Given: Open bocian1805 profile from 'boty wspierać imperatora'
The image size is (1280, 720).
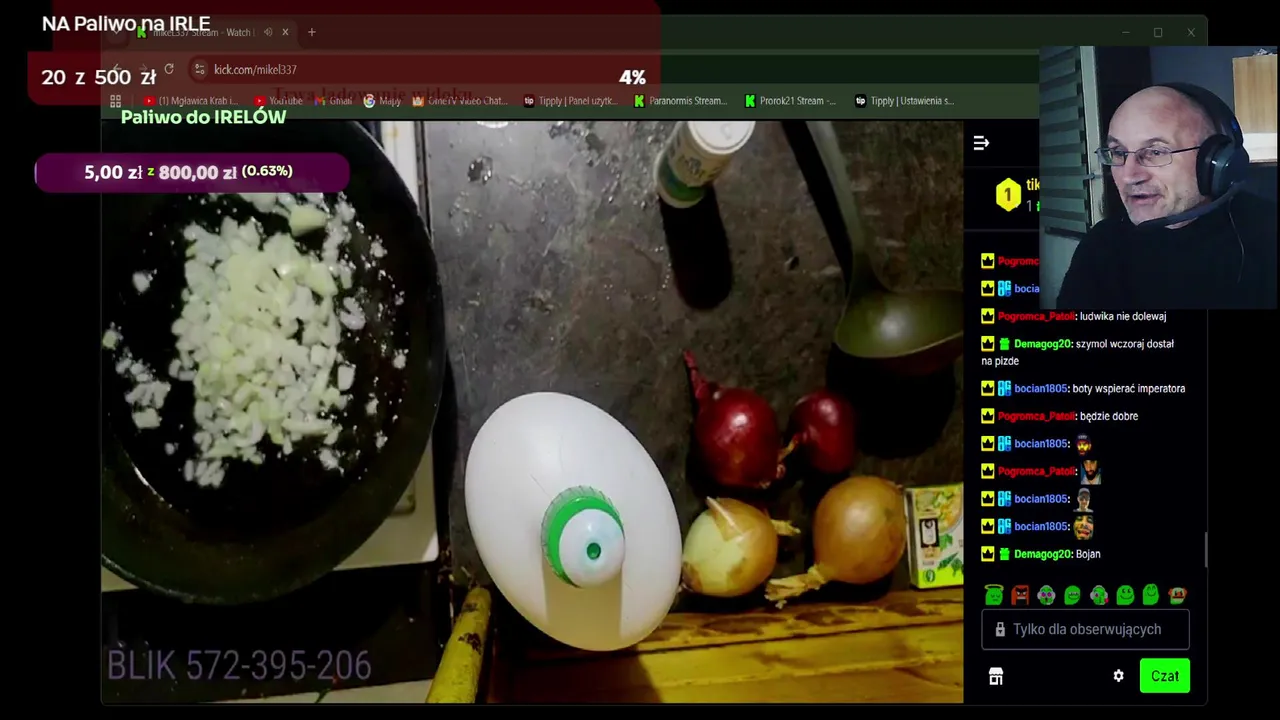Looking at the screenshot, I should click(x=1040, y=389).
